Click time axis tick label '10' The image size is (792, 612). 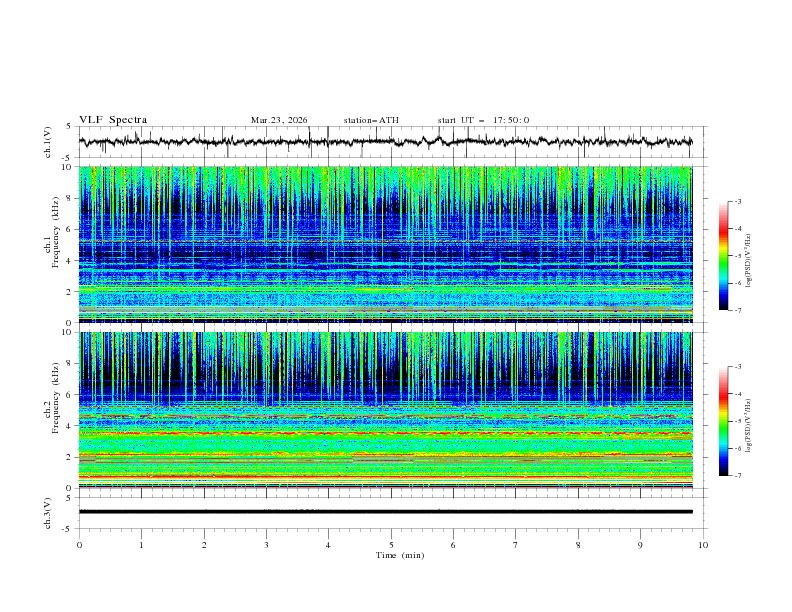(703, 545)
